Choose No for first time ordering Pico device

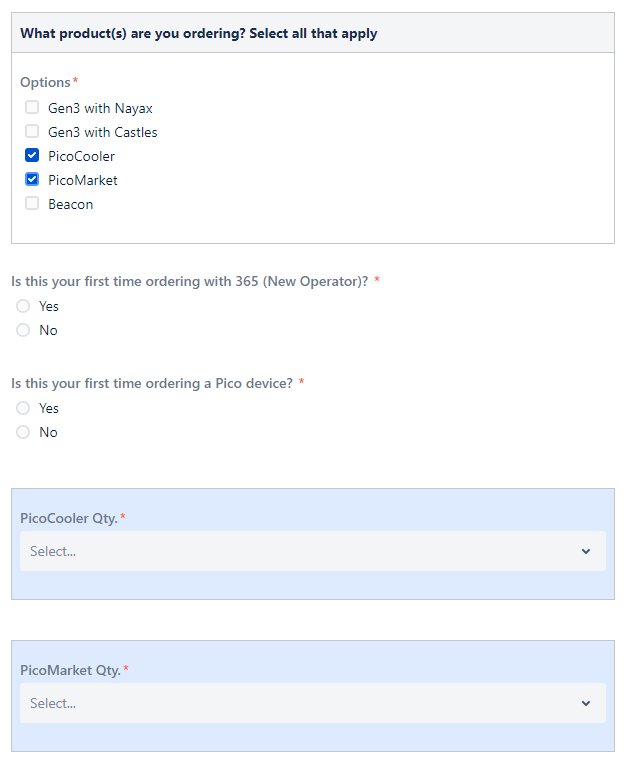[x=23, y=432]
